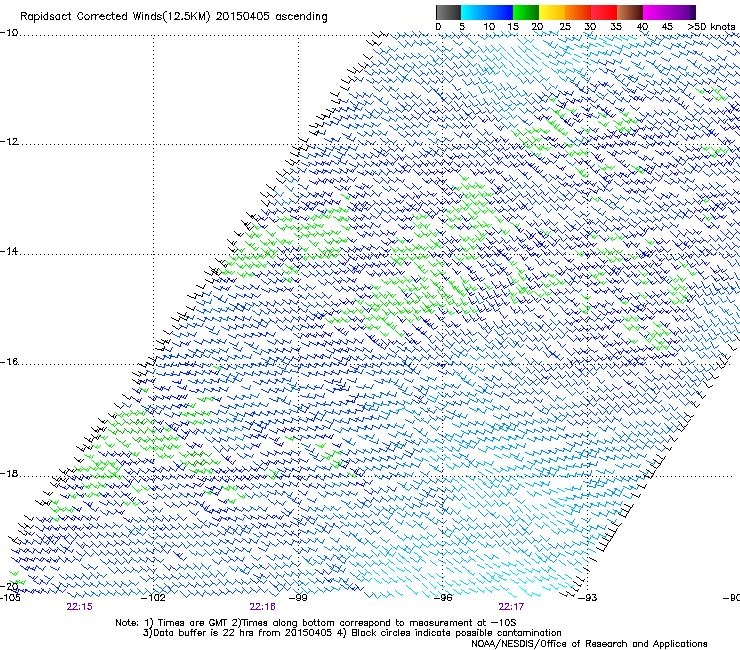Click the magenta 40-45 knots legend color
Screen dimensions: 740x650
[656, 12]
